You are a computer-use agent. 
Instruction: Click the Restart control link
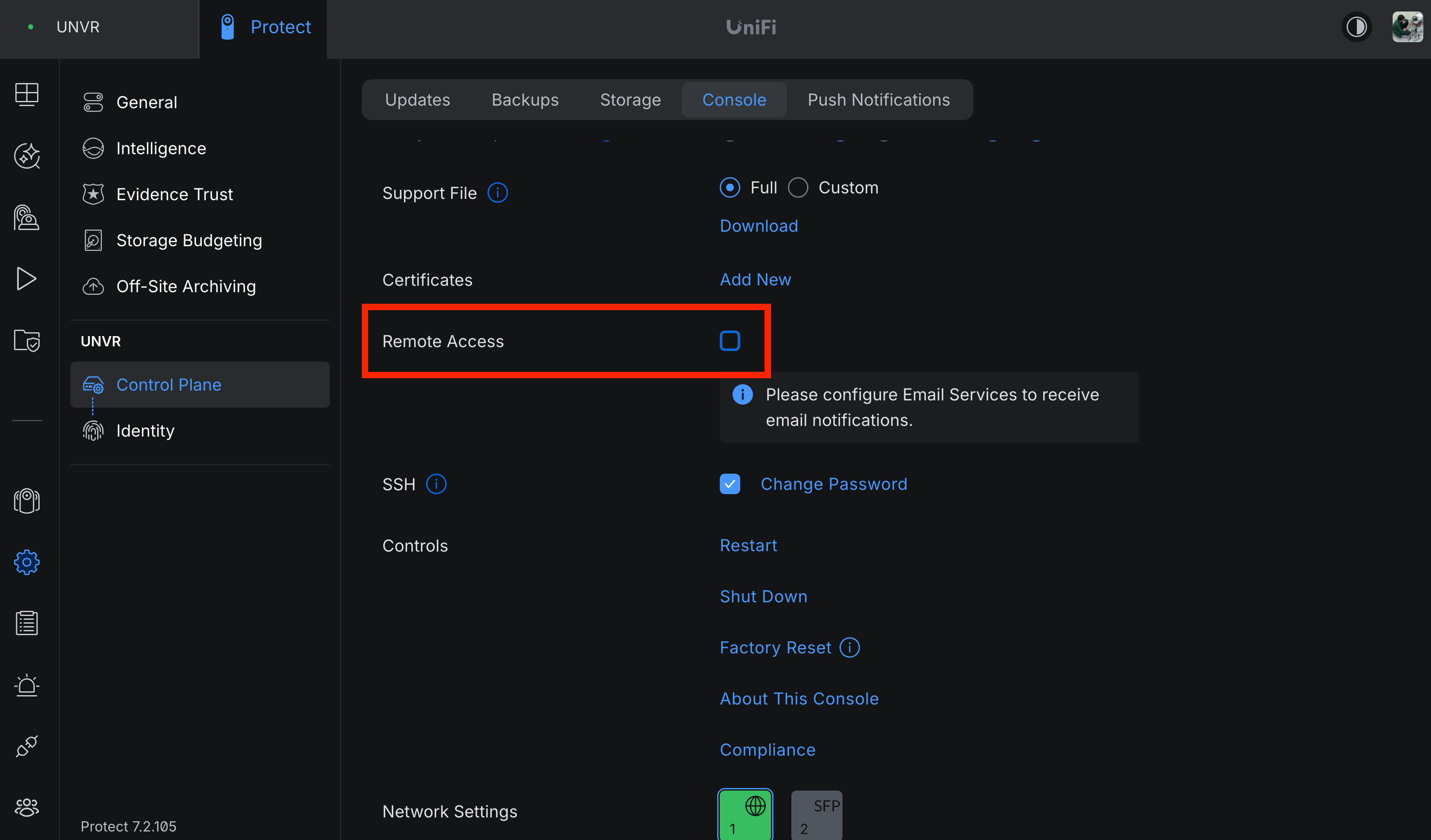pos(748,545)
